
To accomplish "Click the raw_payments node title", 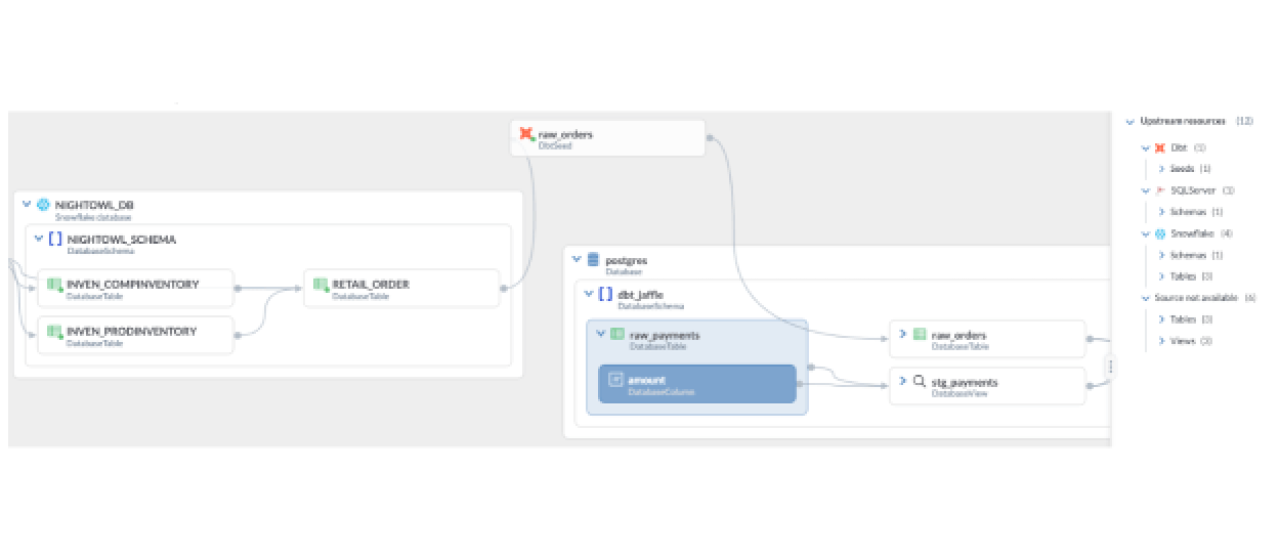I will point(665,335).
